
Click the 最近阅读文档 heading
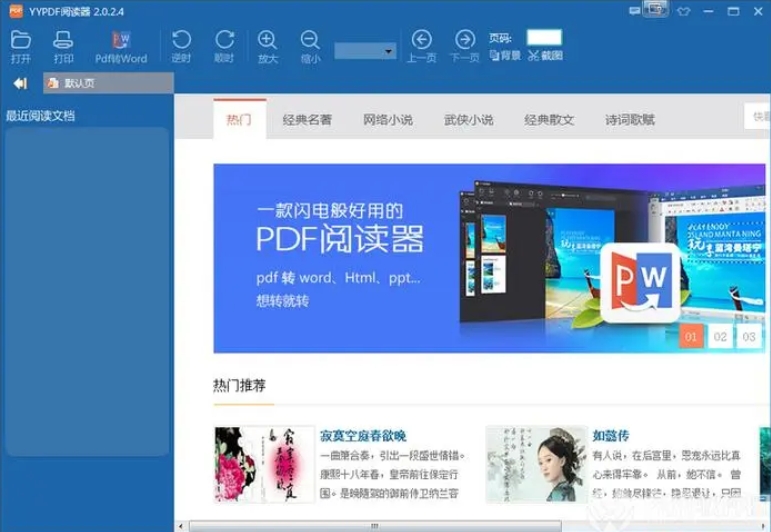point(40,116)
